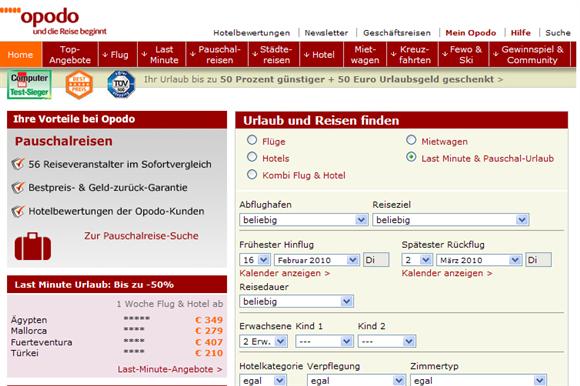
Task: Open the März 2010 month dropdown
Action: [x=479, y=260]
